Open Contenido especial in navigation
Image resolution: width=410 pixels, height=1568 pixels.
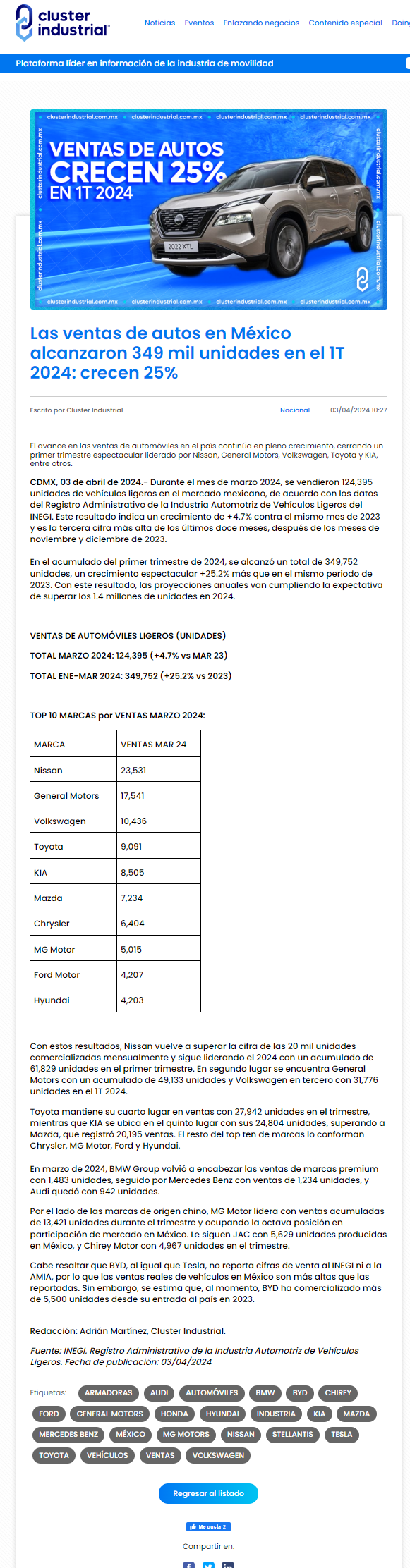pos(345,23)
